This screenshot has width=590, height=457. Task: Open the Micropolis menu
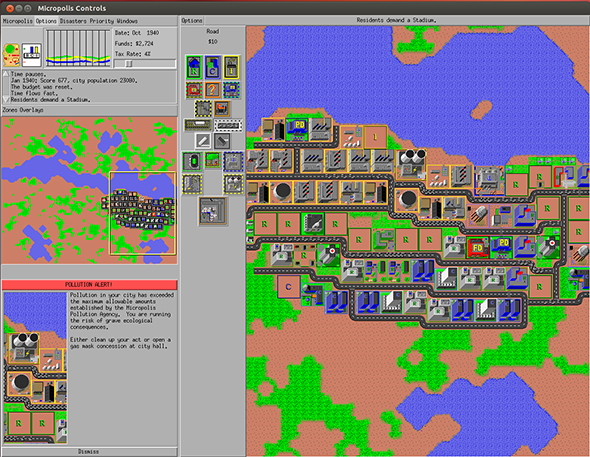18,21
